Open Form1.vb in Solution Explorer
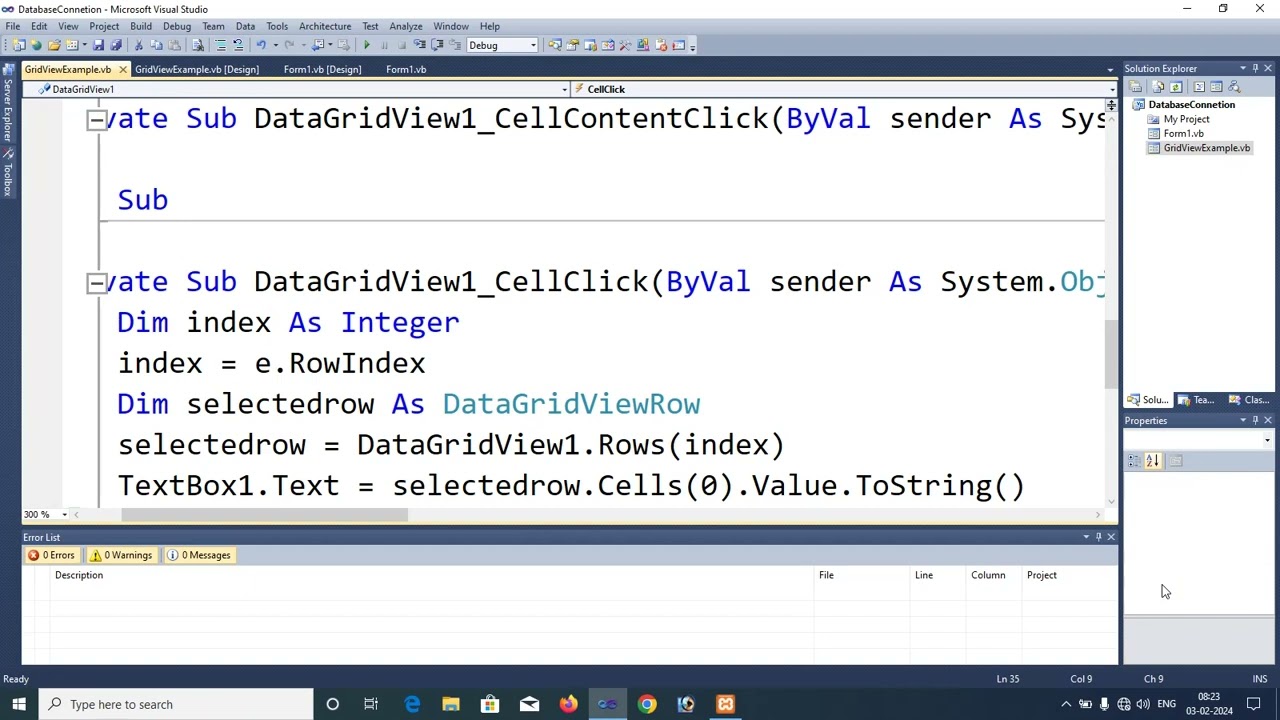This screenshot has width=1280, height=720. click(1183, 133)
